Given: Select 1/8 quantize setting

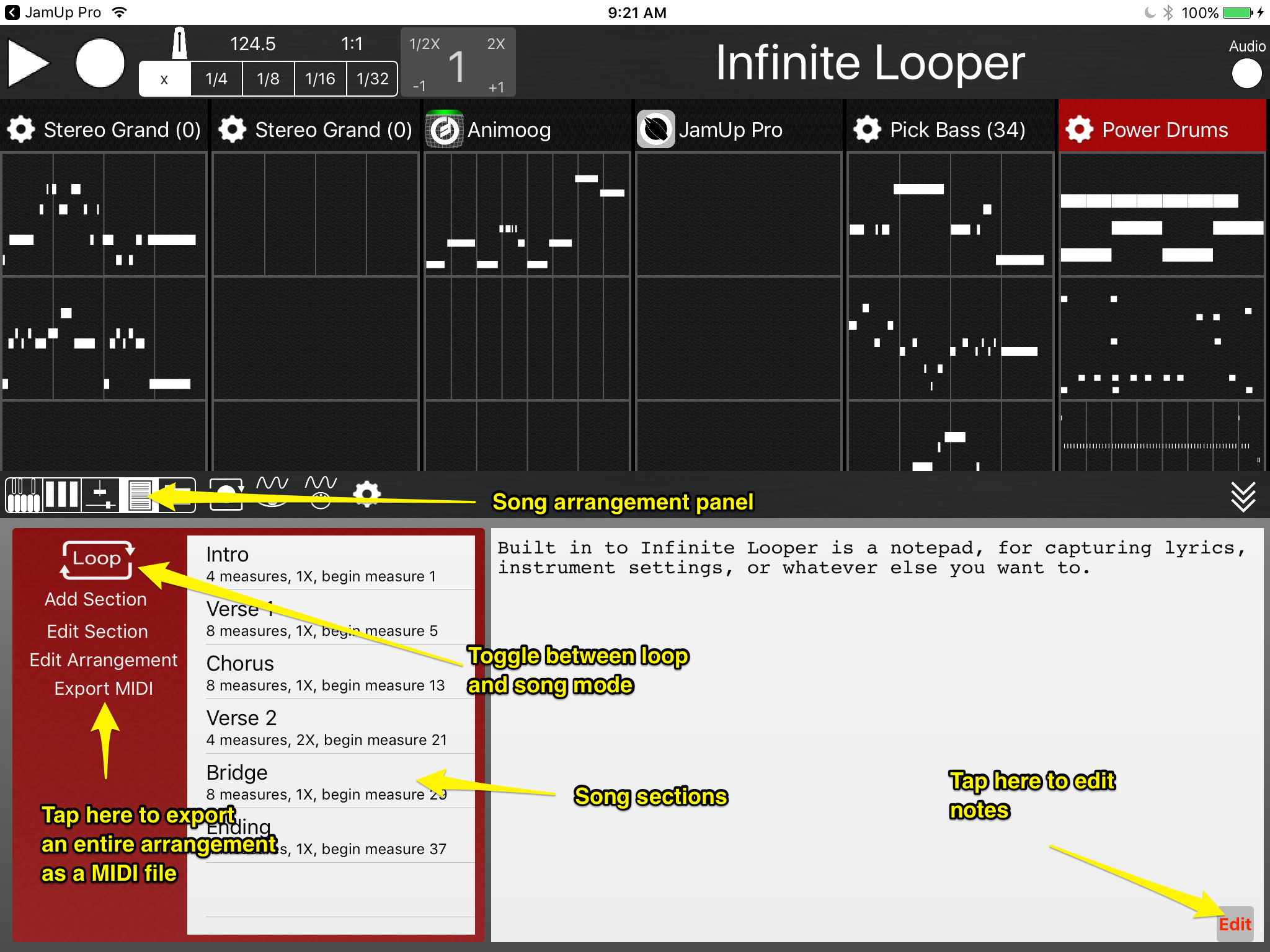Looking at the screenshot, I should point(268,79).
